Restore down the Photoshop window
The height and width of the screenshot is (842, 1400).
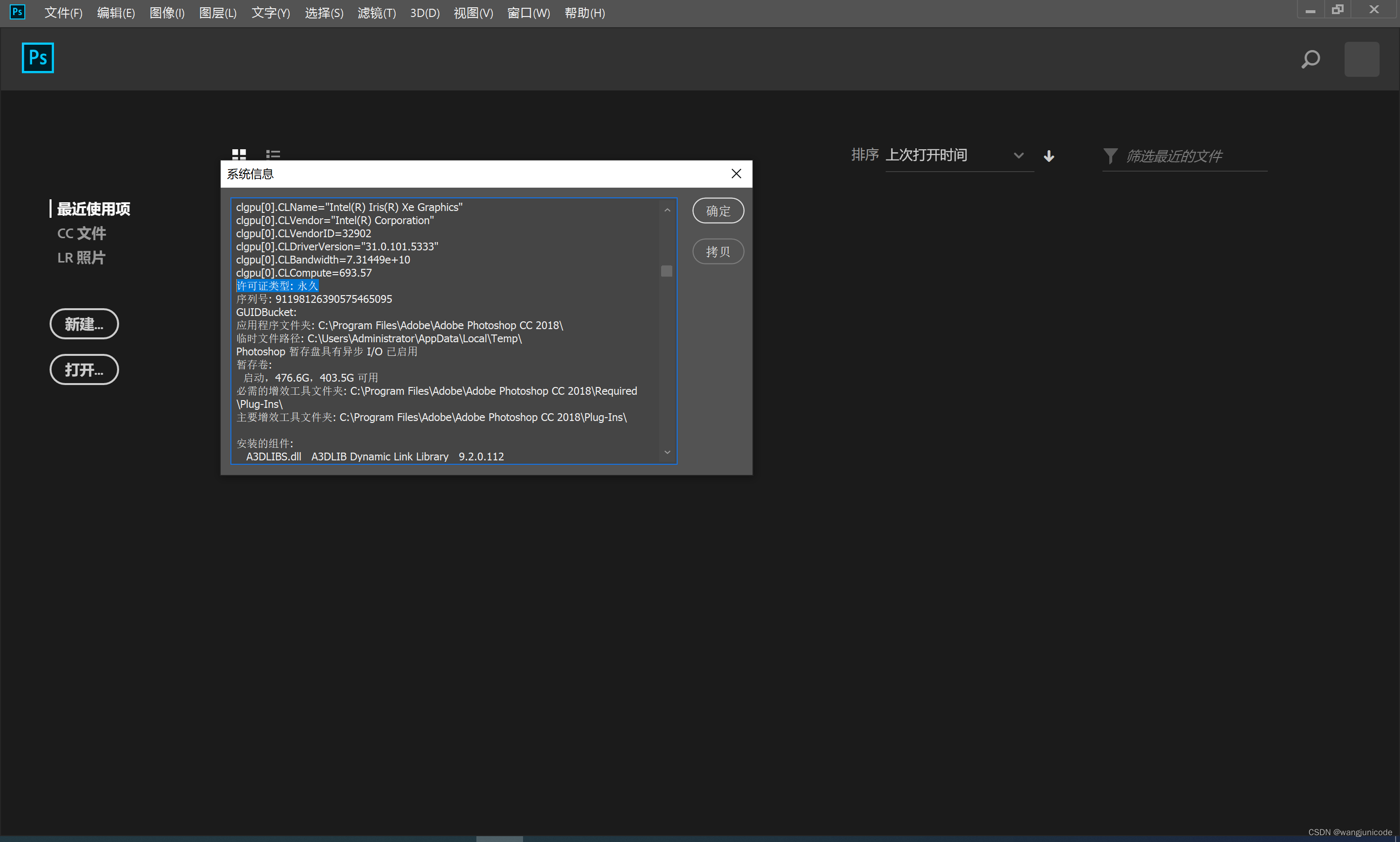(x=1338, y=10)
